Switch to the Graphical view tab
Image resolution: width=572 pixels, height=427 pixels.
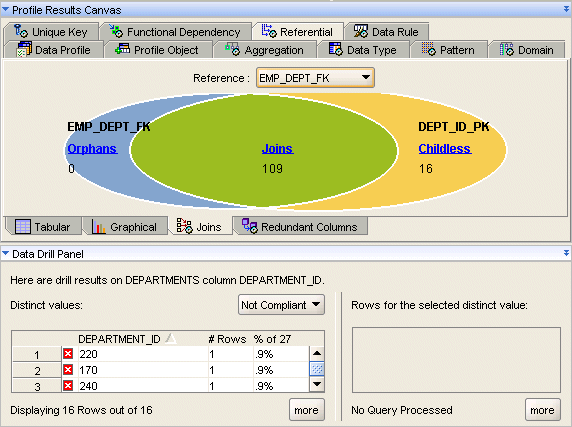click(x=124, y=227)
